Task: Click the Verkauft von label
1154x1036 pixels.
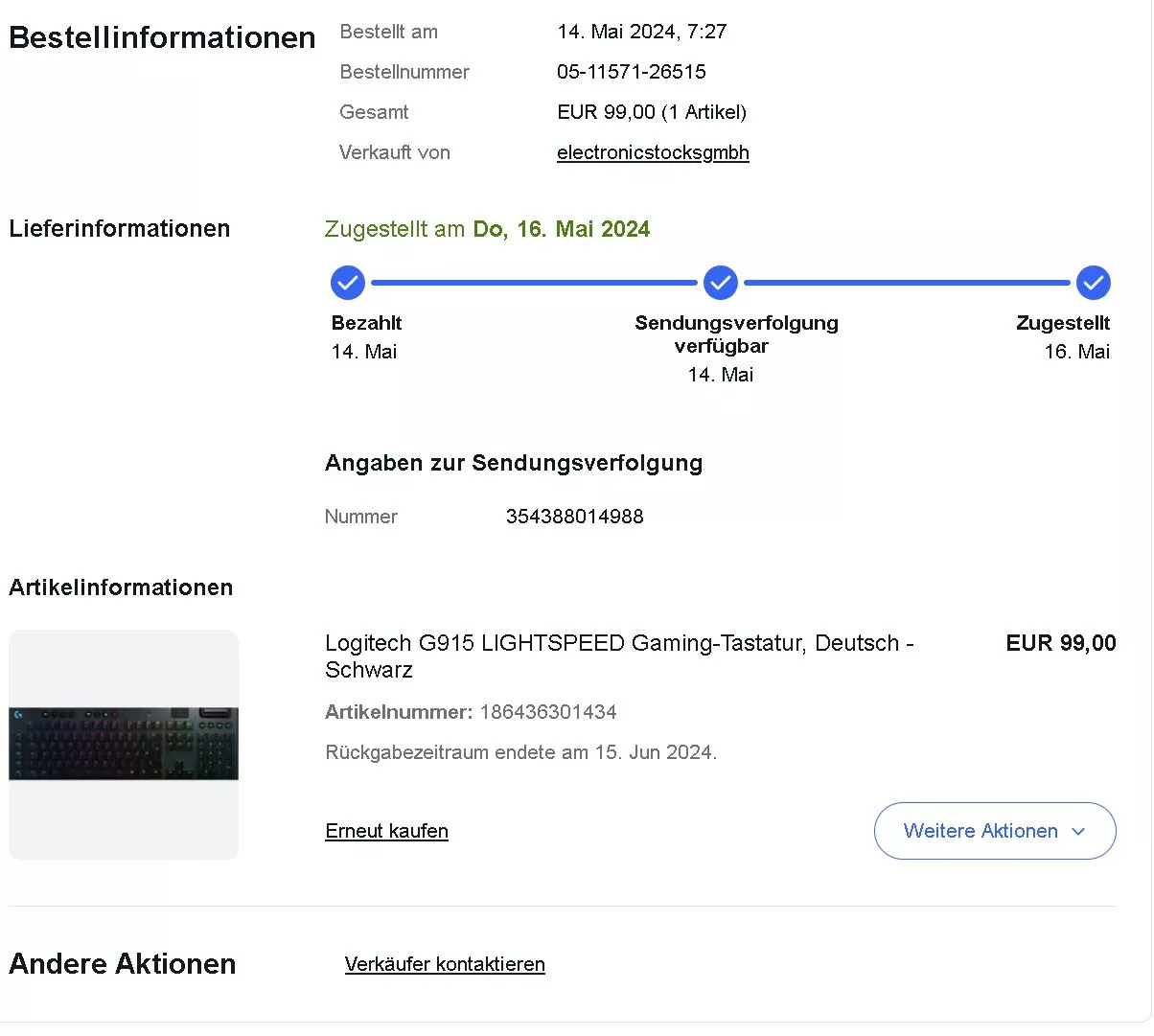Action: pyautogui.click(x=395, y=152)
